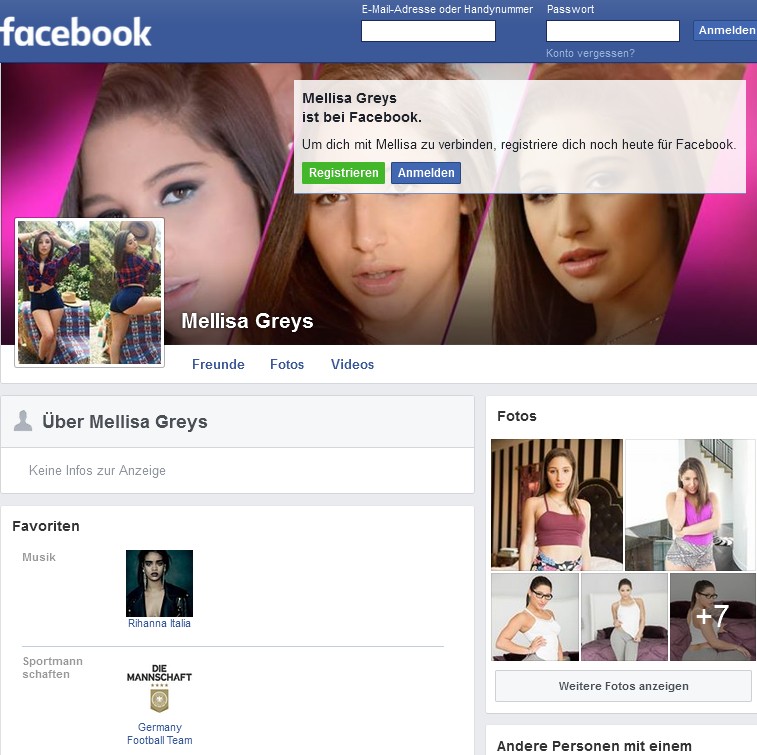Click the Facebook logo
This screenshot has height=755, width=757.
[76, 32]
